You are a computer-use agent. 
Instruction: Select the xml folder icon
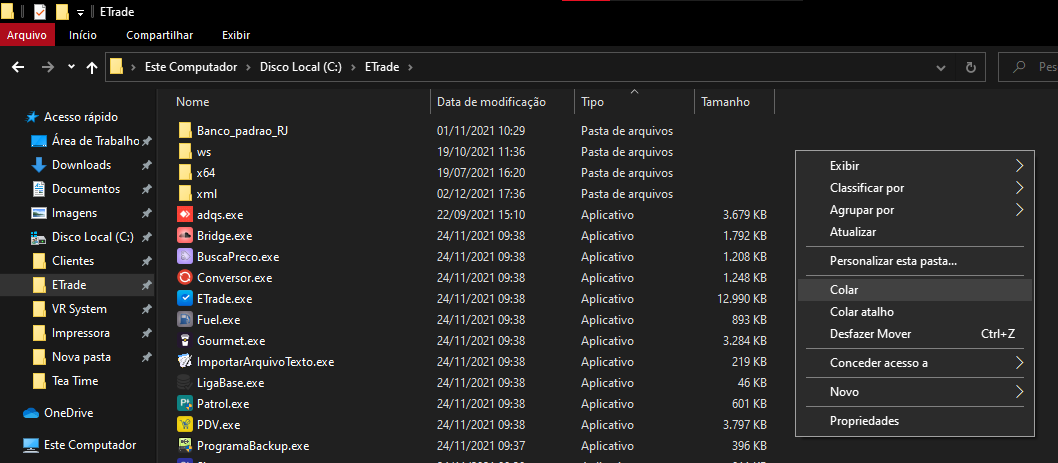click(186, 194)
